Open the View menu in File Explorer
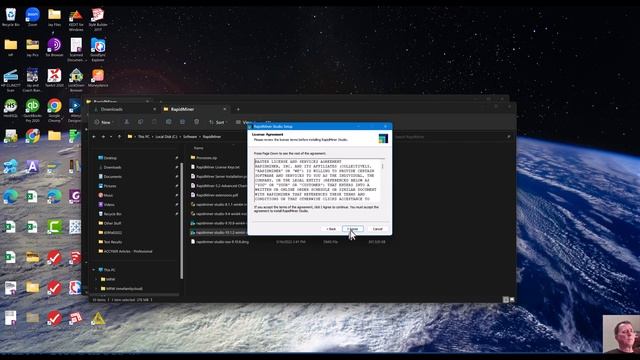Screen dimensions: 640x360 point(244,122)
